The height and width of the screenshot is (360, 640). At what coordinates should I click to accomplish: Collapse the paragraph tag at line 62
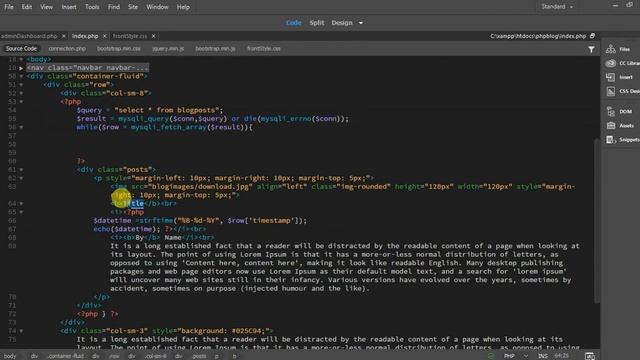click(21, 178)
